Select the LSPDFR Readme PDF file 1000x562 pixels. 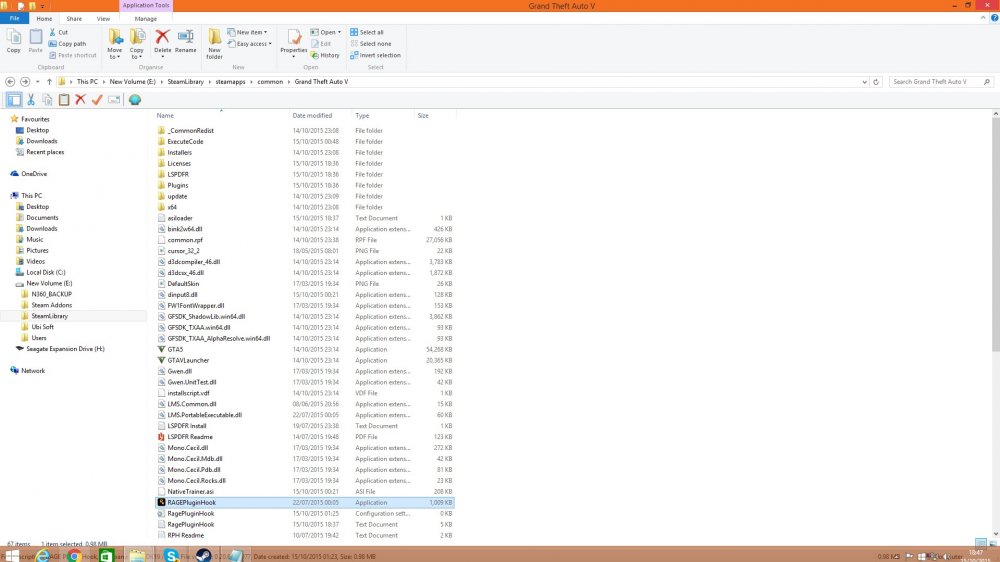coord(190,436)
